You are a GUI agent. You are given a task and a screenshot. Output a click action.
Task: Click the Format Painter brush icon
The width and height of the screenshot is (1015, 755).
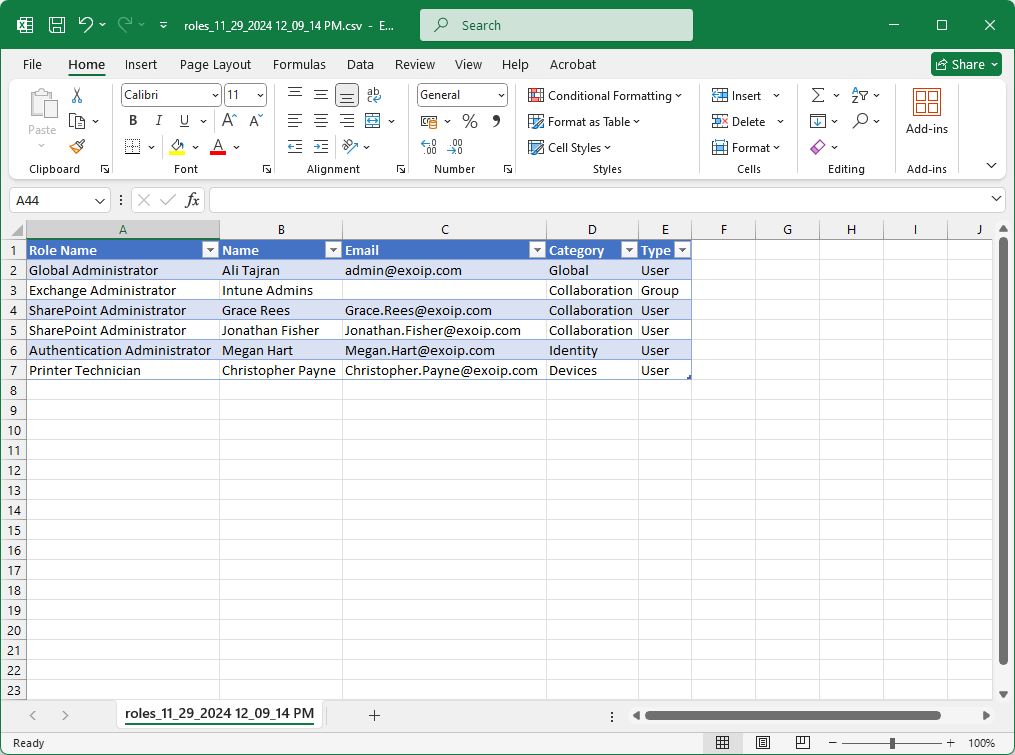(x=77, y=146)
